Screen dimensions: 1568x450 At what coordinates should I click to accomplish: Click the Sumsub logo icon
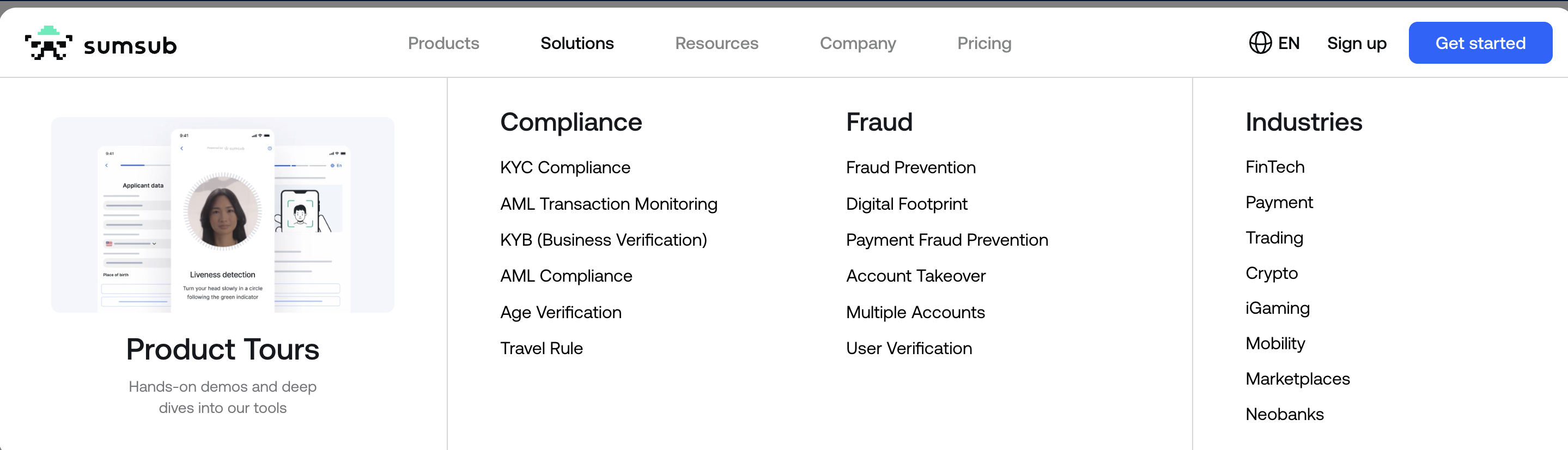point(48,43)
